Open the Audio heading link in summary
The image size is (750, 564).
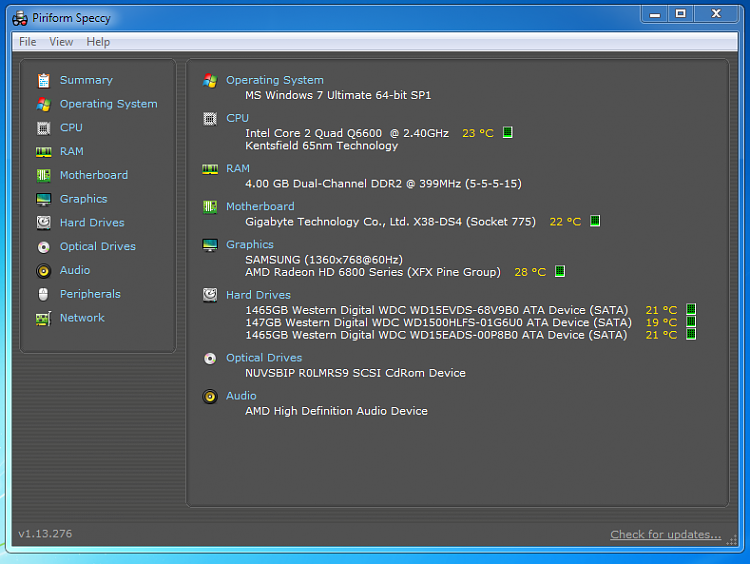[x=241, y=396]
